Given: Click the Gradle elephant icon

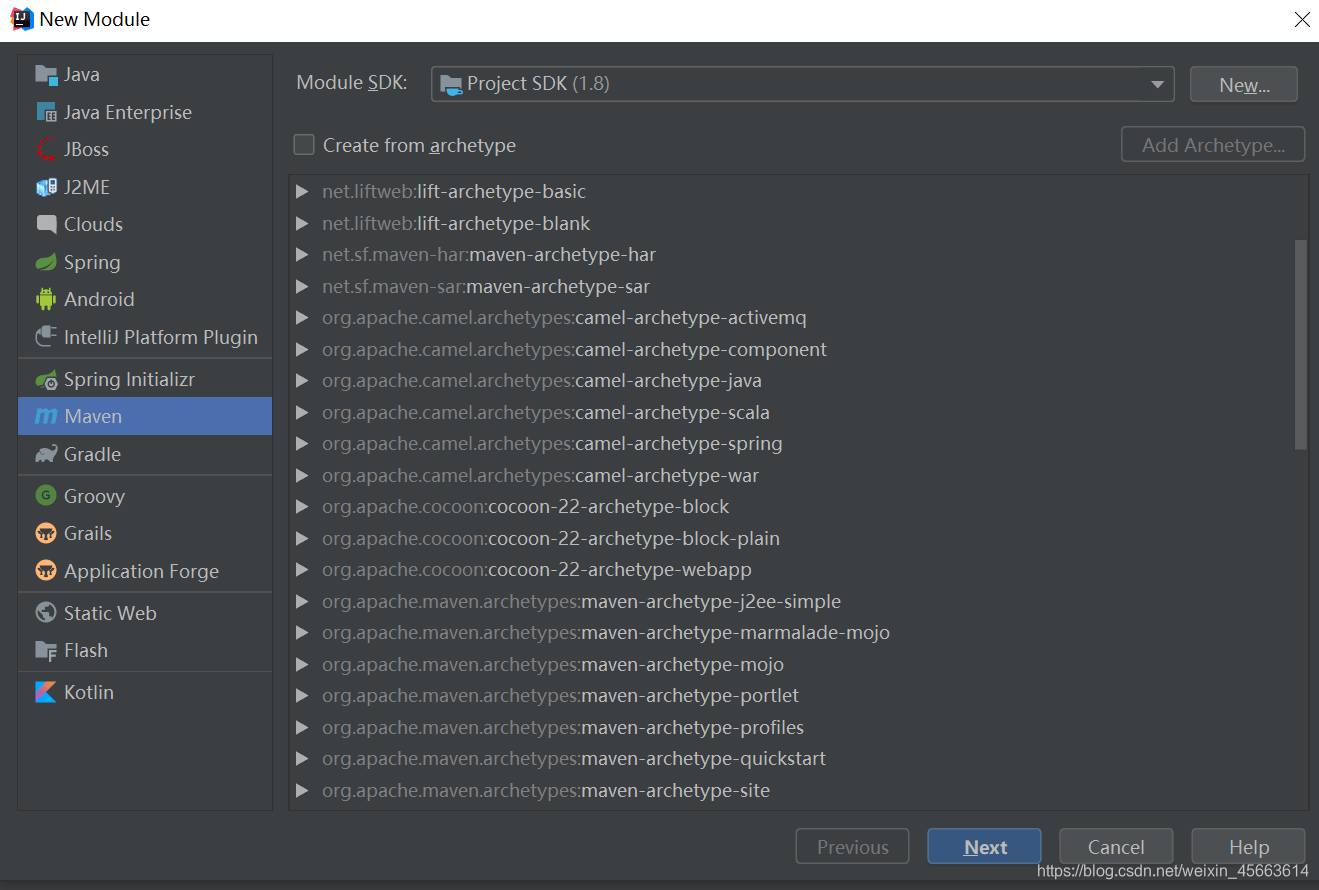Looking at the screenshot, I should [46, 454].
